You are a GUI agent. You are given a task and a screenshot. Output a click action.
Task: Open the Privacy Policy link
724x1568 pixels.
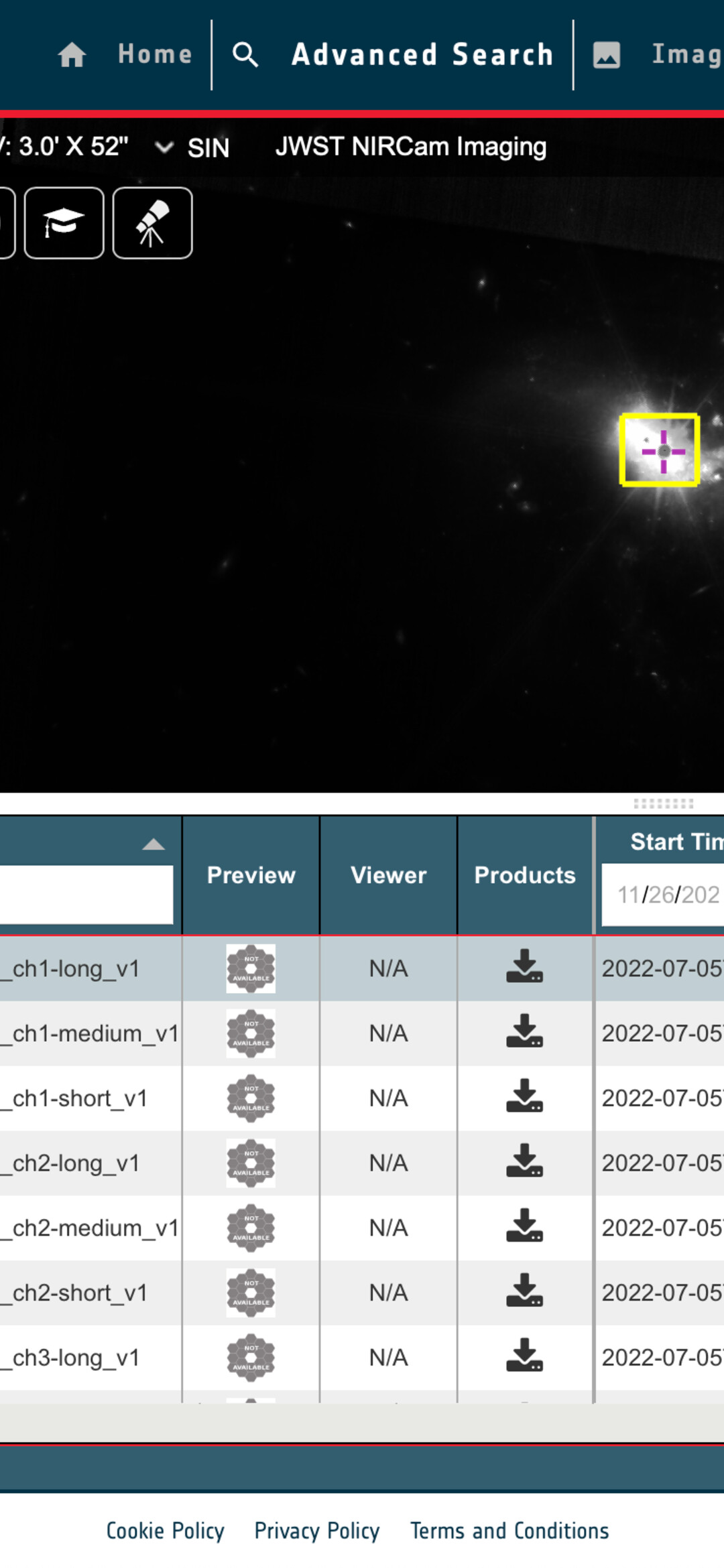click(x=317, y=1530)
